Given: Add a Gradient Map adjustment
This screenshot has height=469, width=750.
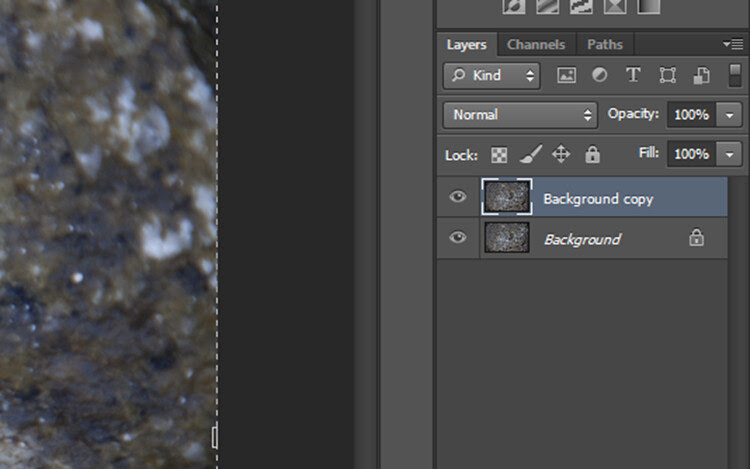Looking at the screenshot, I should (649, 7).
